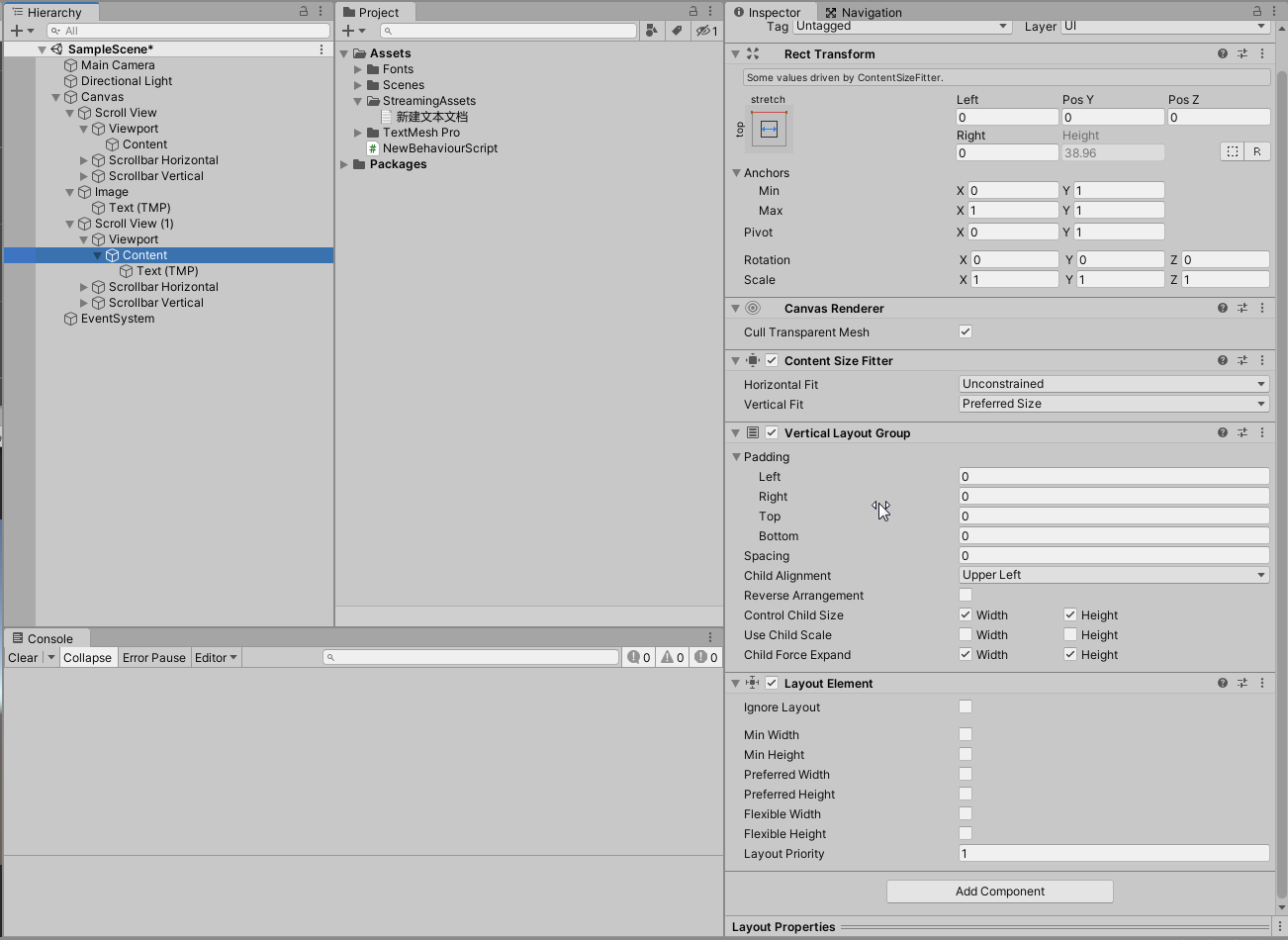The image size is (1288, 940).
Task: Click the Add Component button
Action: point(999,891)
